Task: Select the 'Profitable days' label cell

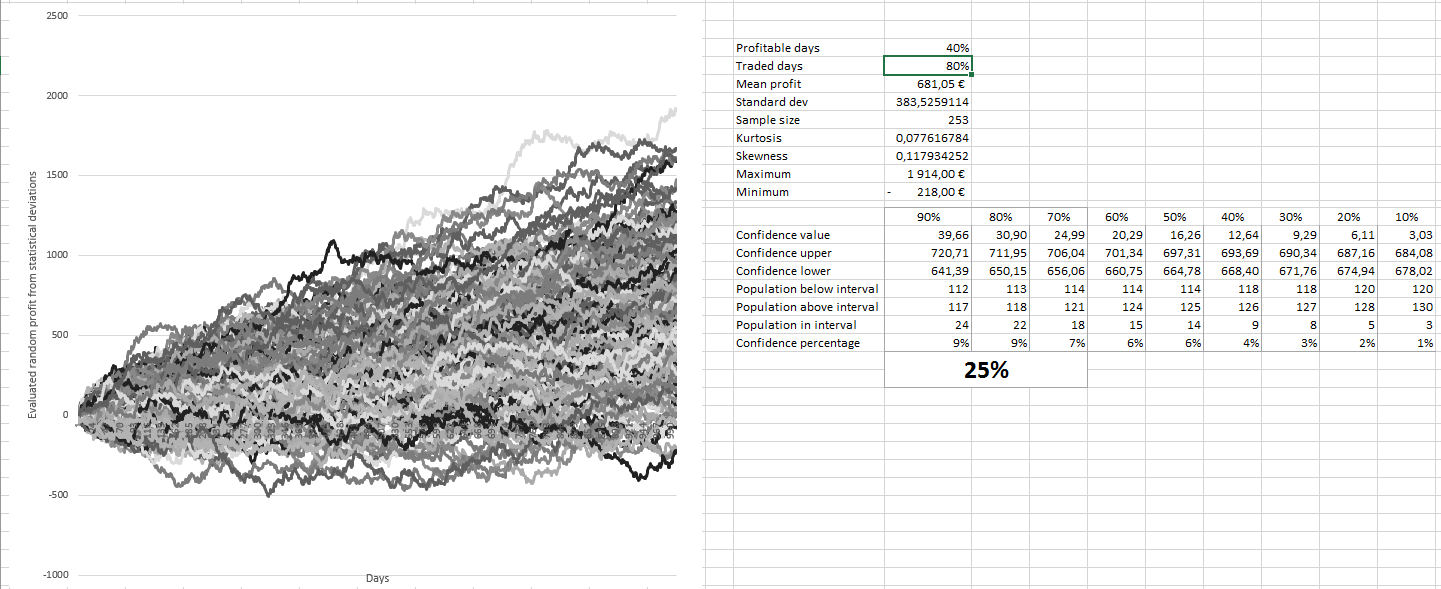Action: [808, 48]
